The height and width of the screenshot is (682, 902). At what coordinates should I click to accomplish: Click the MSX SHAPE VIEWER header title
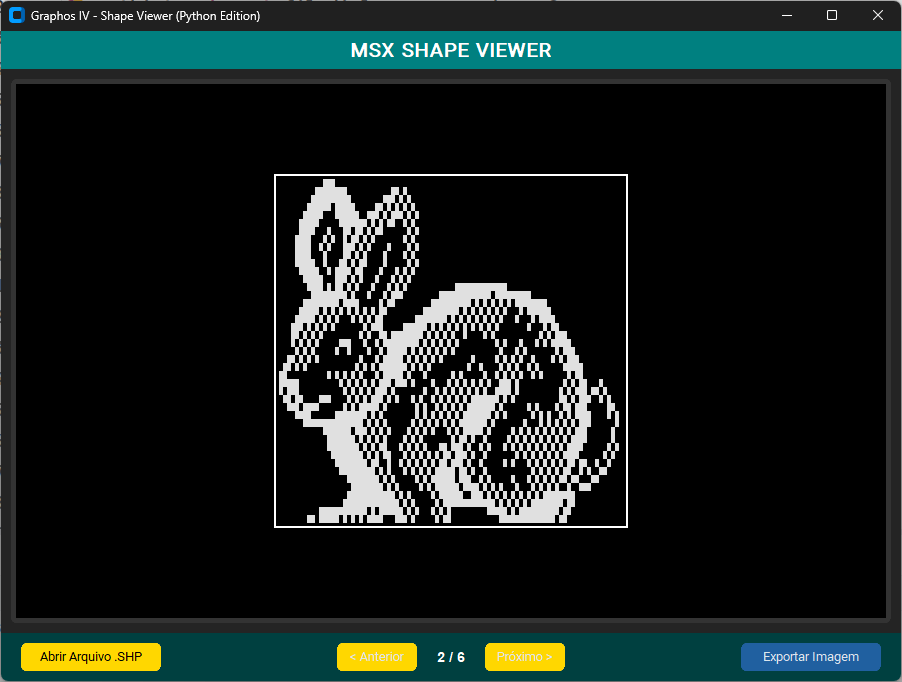click(451, 51)
